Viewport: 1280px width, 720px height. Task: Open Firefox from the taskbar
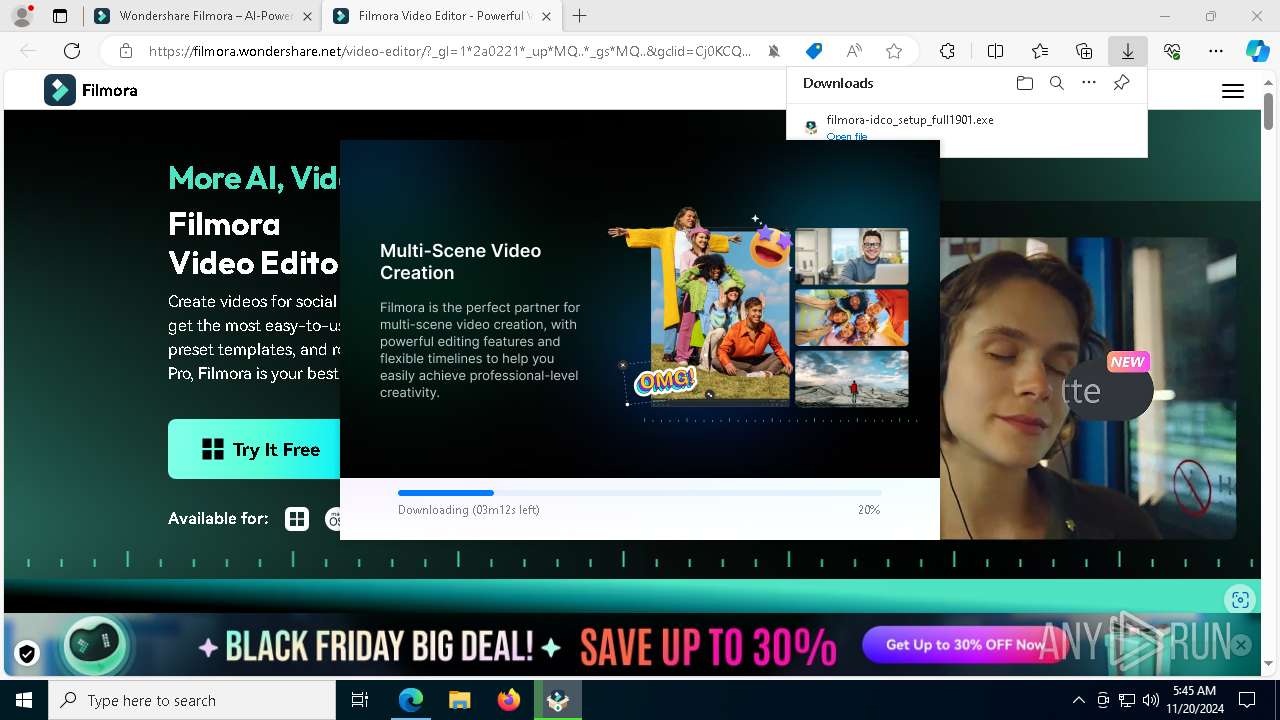pyautogui.click(x=508, y=700)
